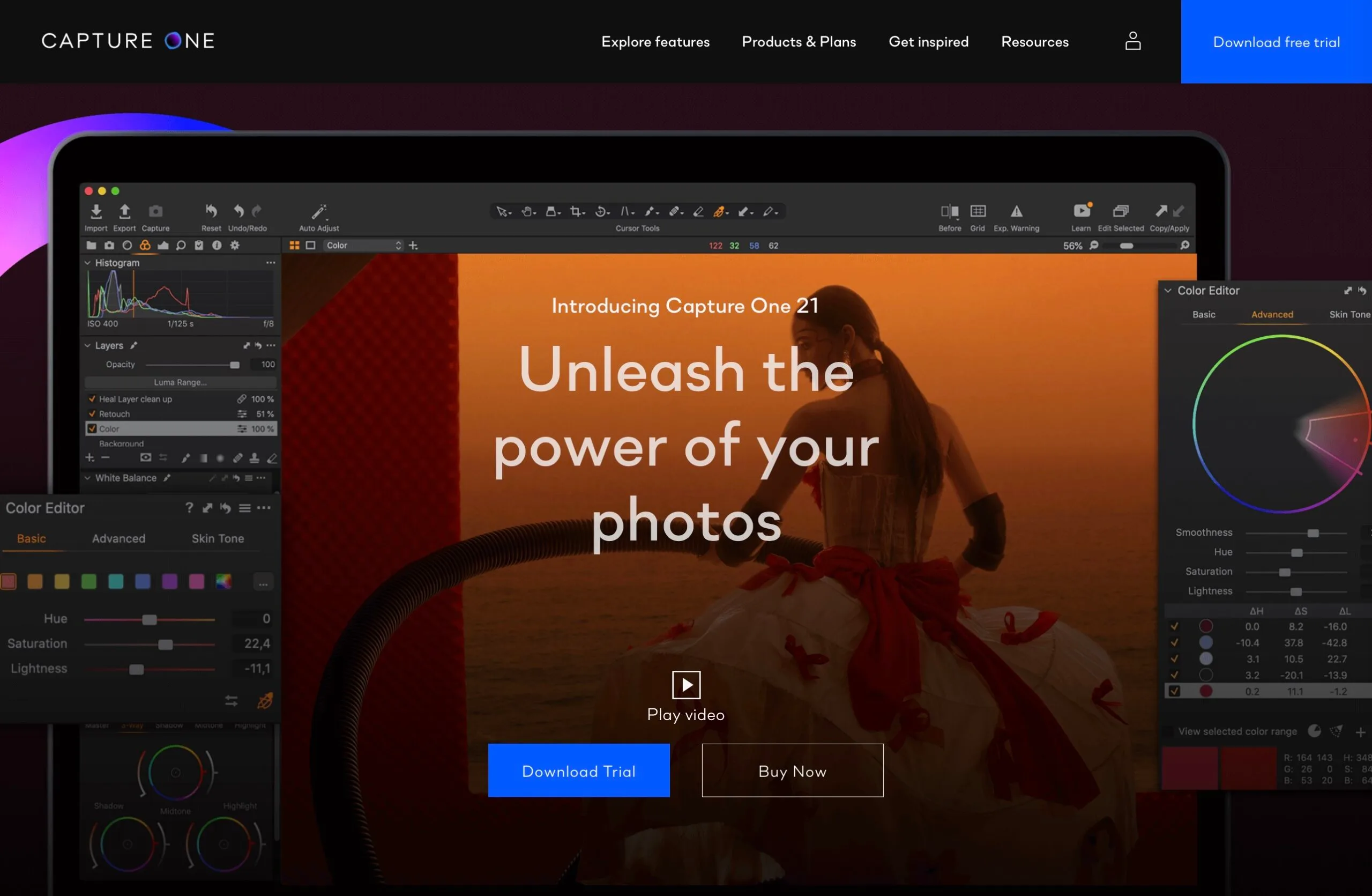This screenshot has height=896, width=1372.
Task: Show the Grid overlay icon
Action: [978, 211]
